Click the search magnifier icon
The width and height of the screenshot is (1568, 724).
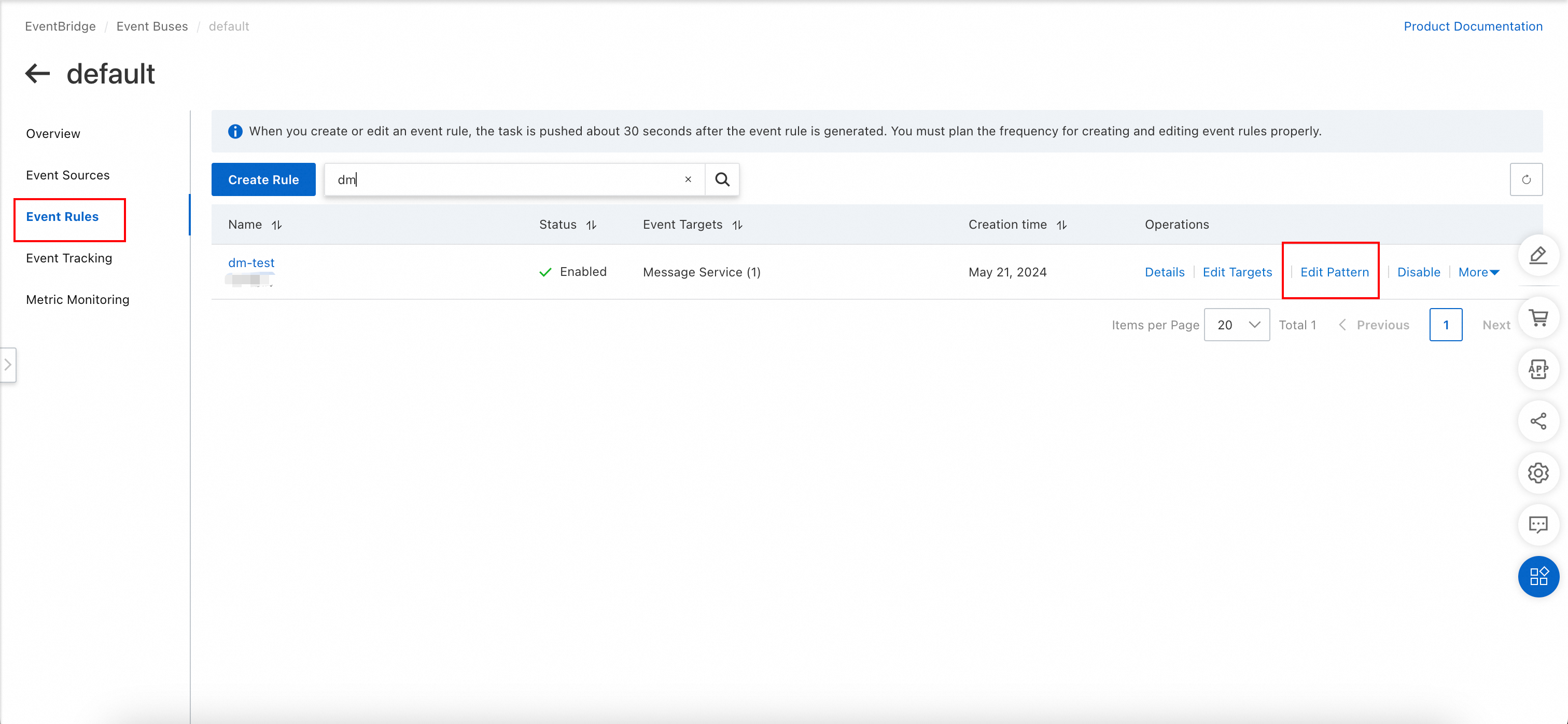click(722, 179)
